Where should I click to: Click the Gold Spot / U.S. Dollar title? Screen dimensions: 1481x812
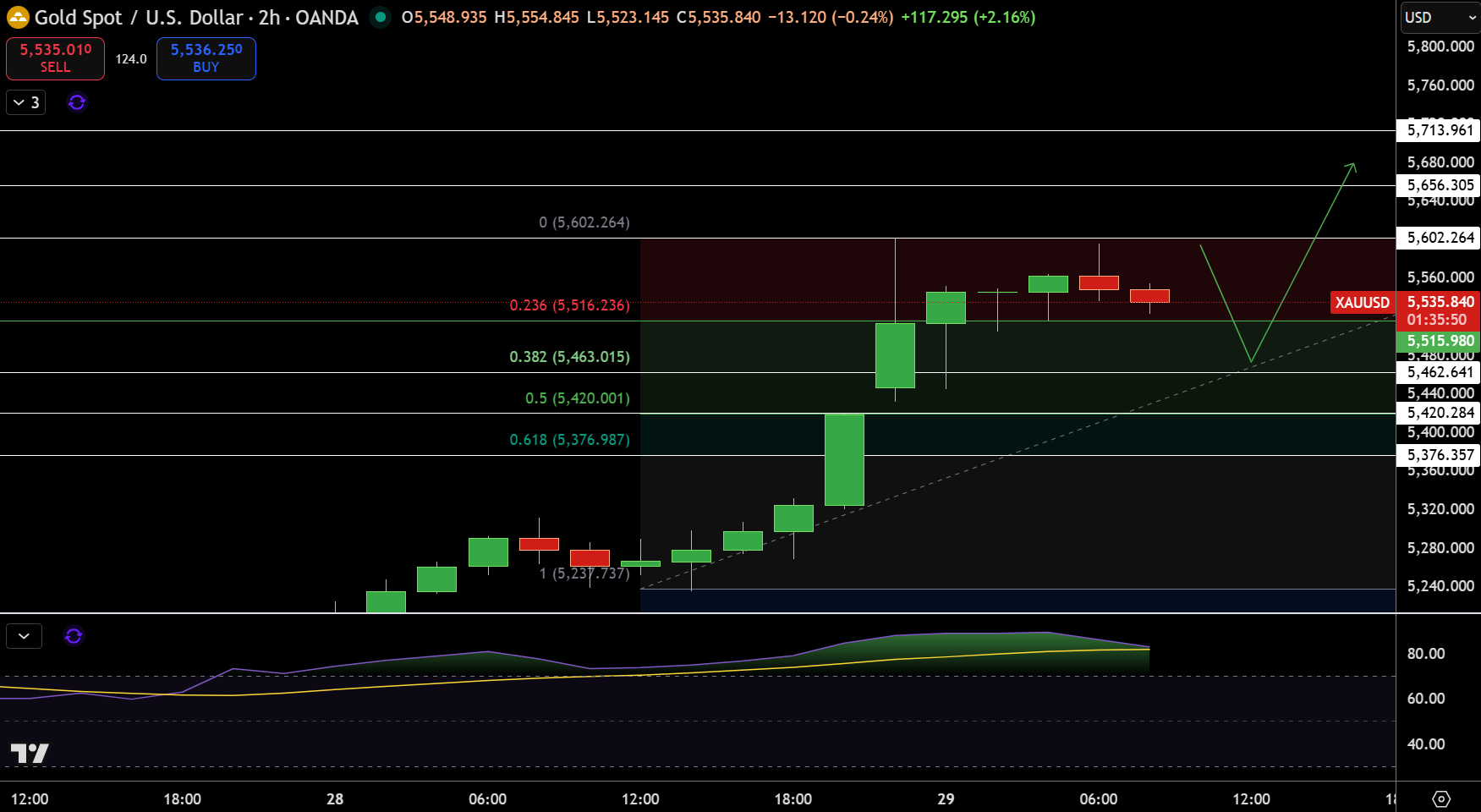139,17
